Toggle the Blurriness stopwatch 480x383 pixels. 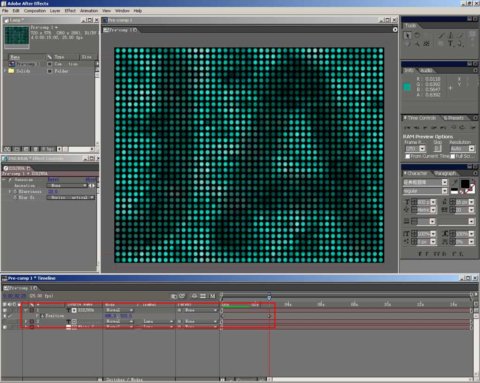click(15, 192)
